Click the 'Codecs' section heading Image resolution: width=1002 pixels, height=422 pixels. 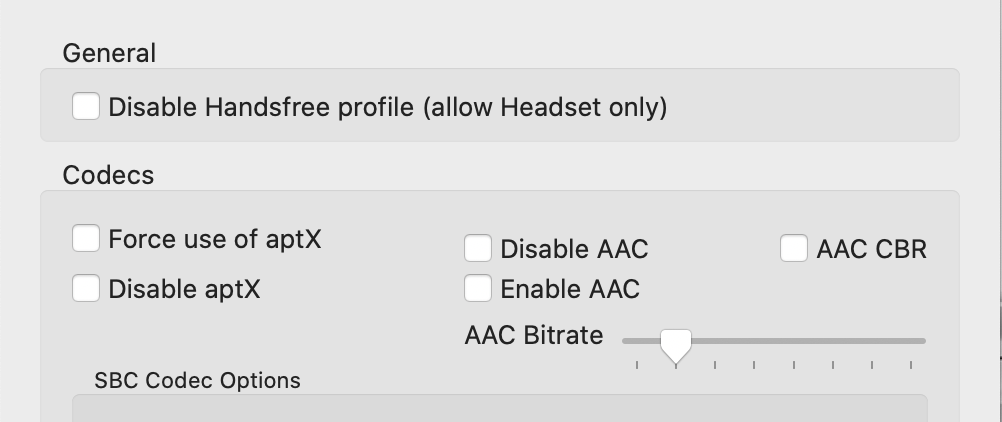108,175
